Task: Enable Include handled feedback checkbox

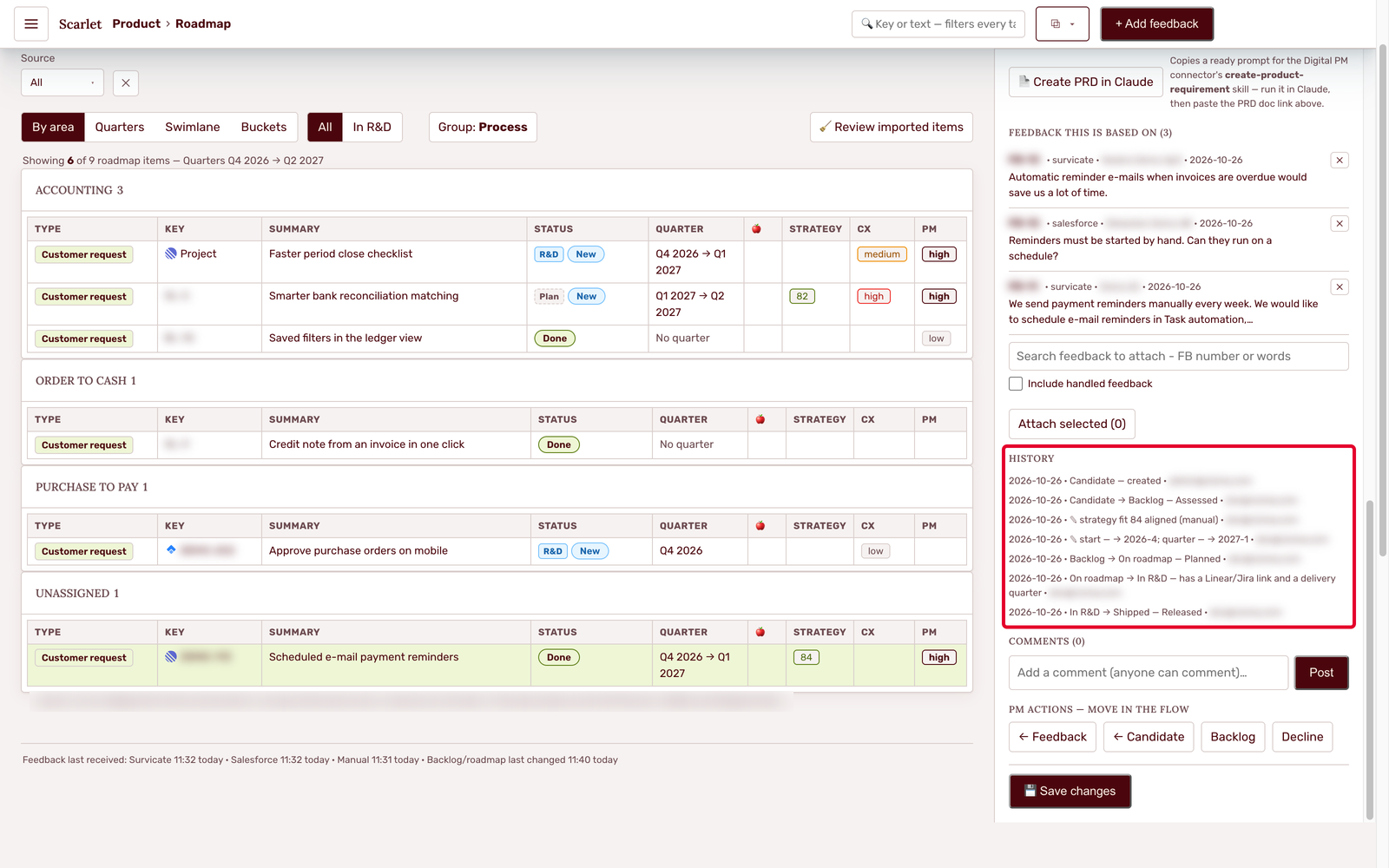Action: (1016, 384)
